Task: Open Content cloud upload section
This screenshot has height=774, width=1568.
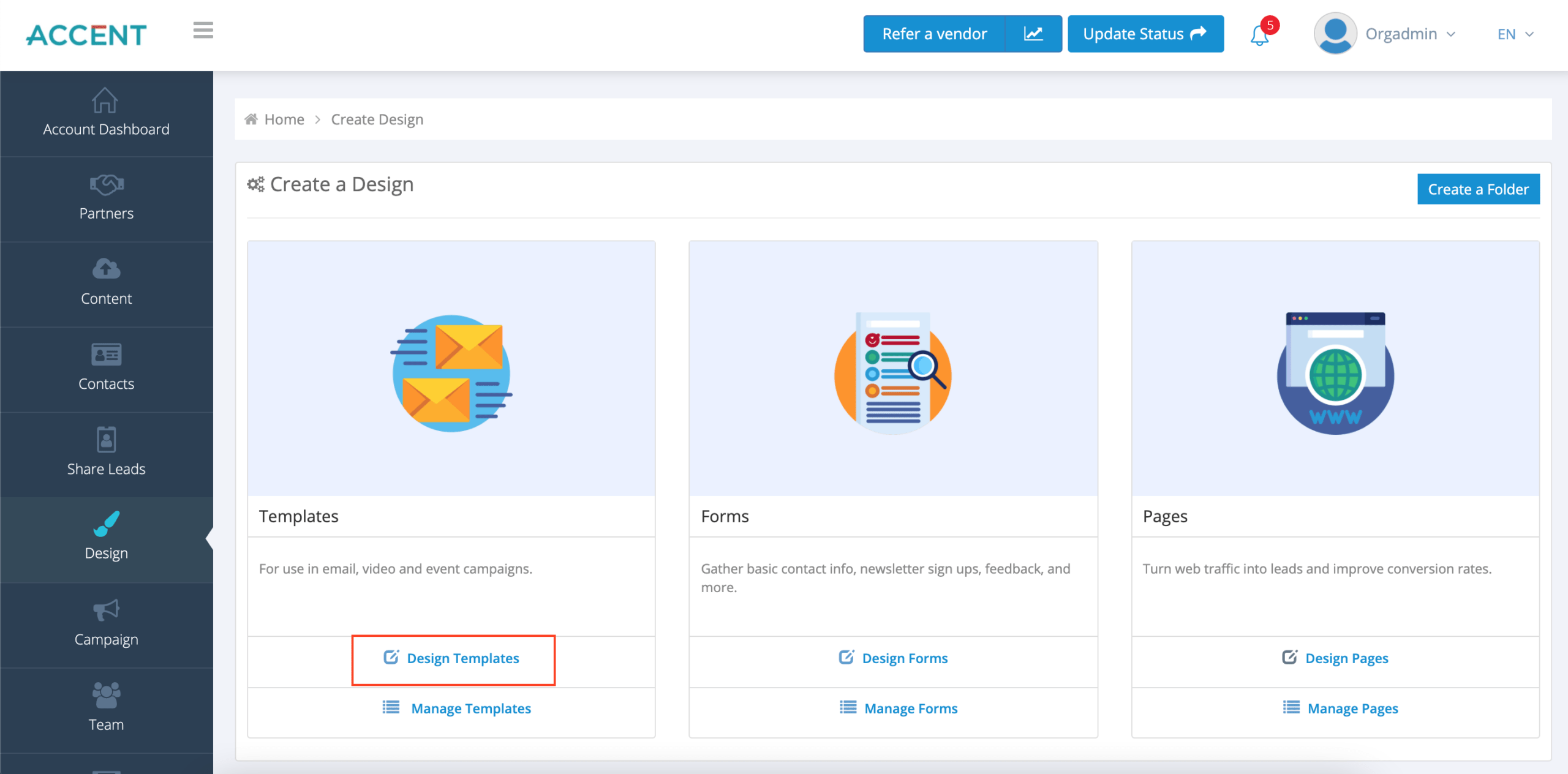Action: [106, 284]
